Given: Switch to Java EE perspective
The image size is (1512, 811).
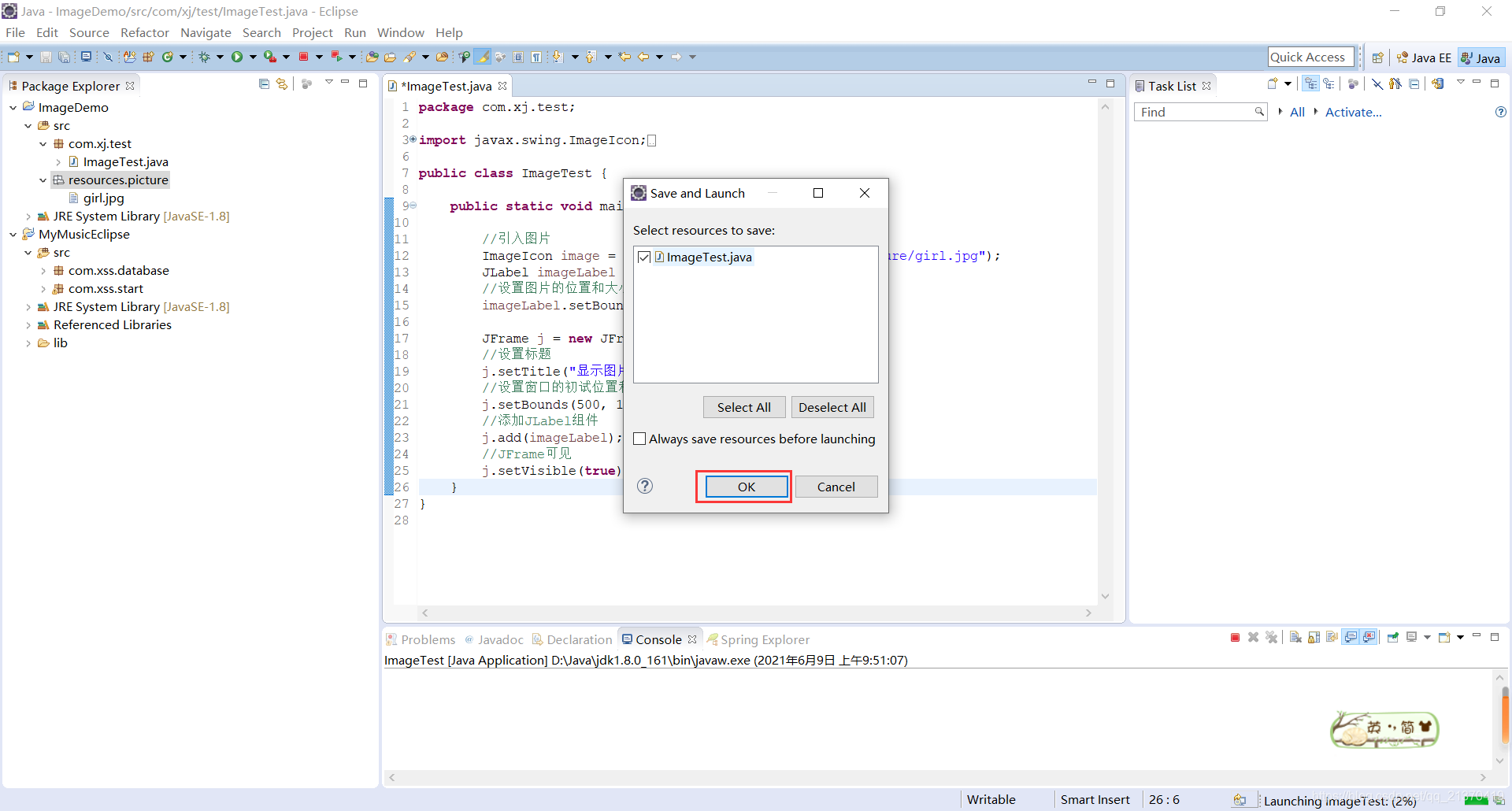Looking at the screenshot, I should point(1424,57).
